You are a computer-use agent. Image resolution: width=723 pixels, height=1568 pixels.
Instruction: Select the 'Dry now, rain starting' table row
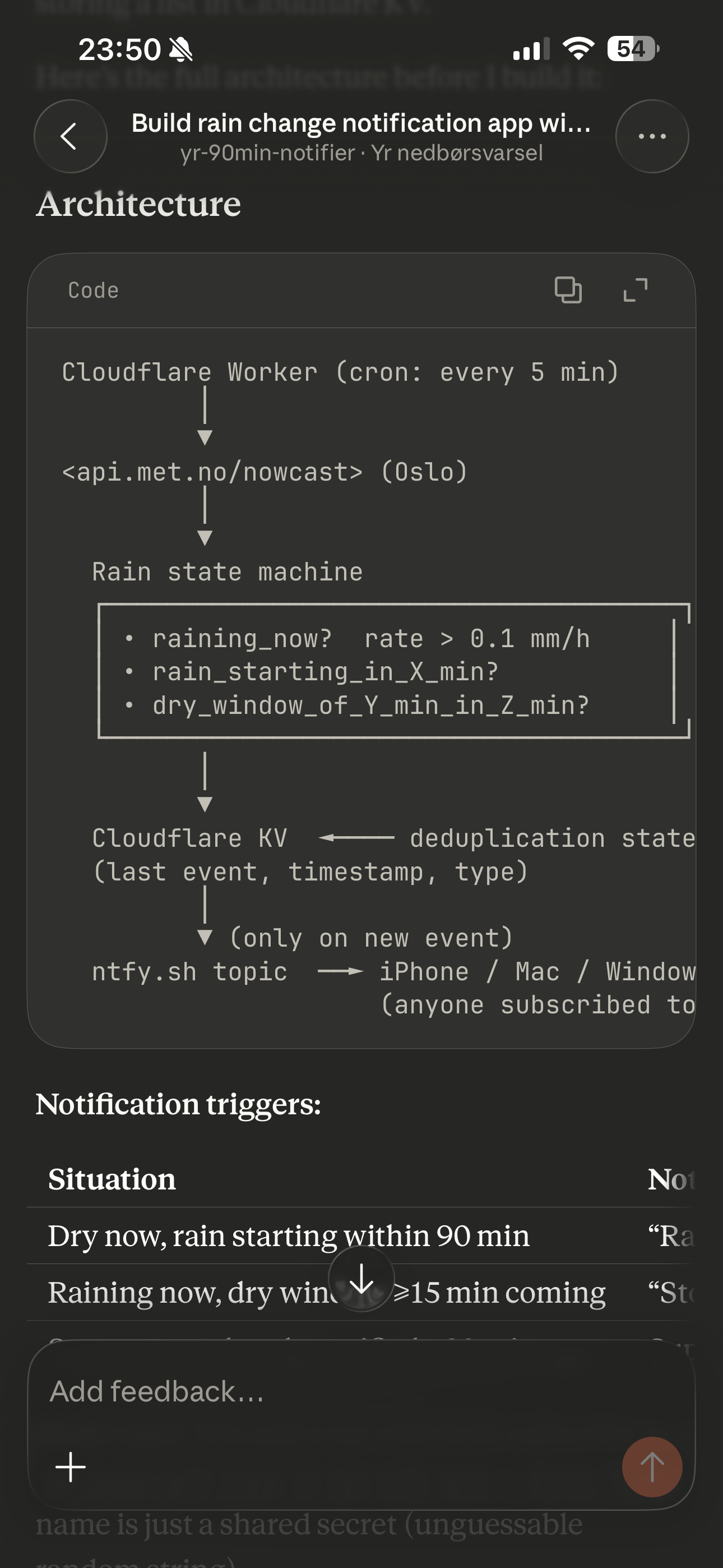pyautogui.click(x=289, y=1236)
